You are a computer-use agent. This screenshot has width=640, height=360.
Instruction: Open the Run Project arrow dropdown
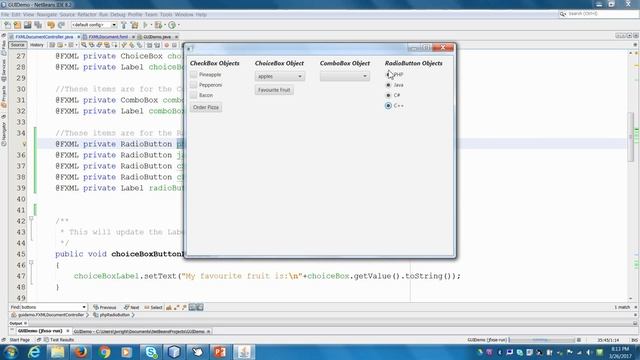tap(151, 25)
